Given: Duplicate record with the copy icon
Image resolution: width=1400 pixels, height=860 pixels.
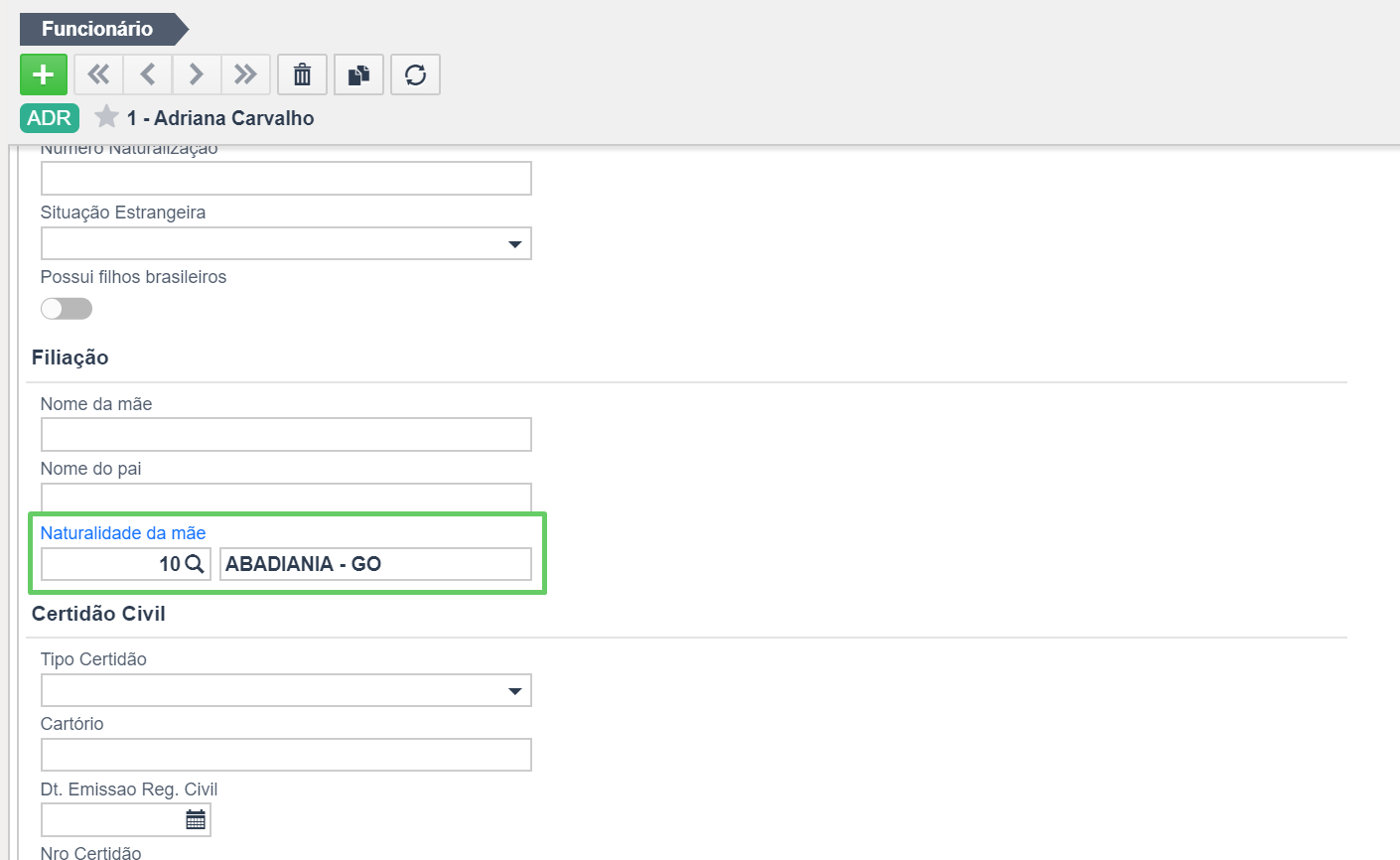Looking at the screenshot, I should [x=358, y=74].
